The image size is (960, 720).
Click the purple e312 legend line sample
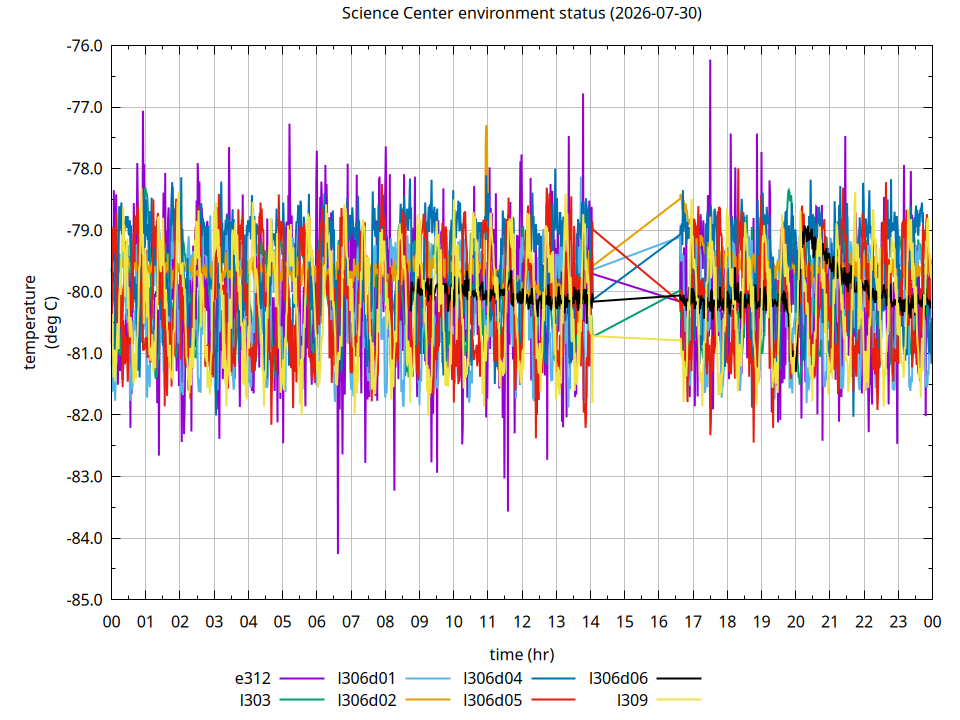302,678
